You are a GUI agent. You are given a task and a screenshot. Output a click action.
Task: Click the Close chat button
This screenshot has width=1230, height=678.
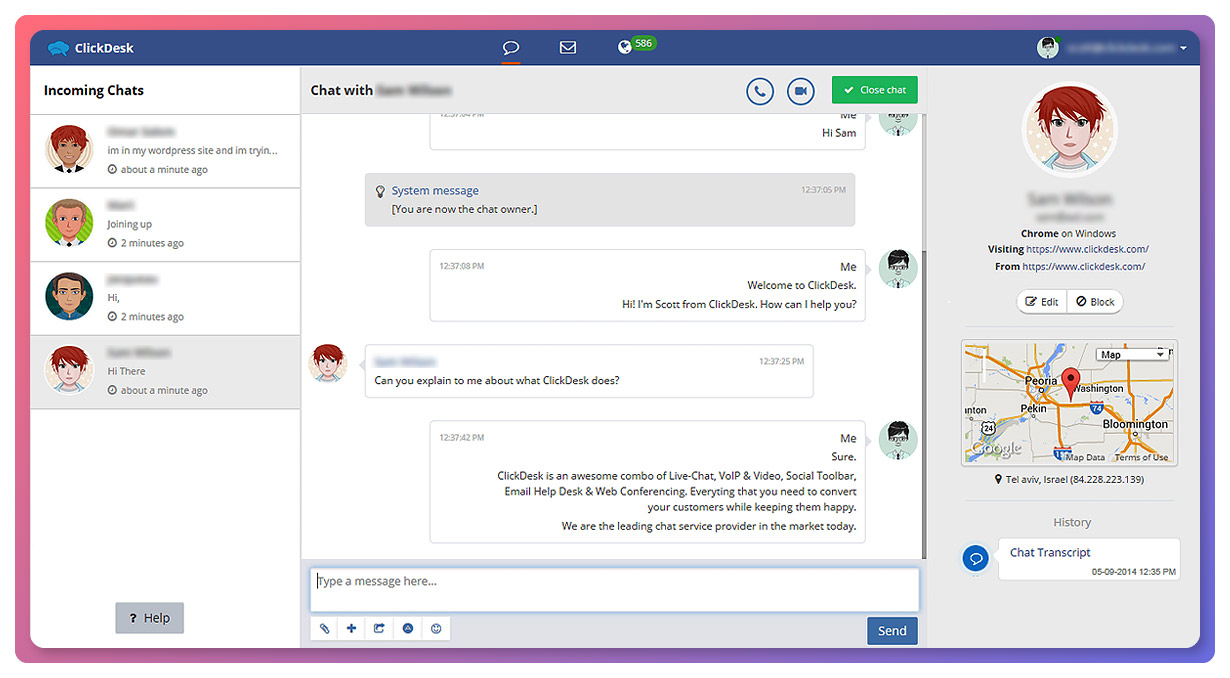(874, 90)
